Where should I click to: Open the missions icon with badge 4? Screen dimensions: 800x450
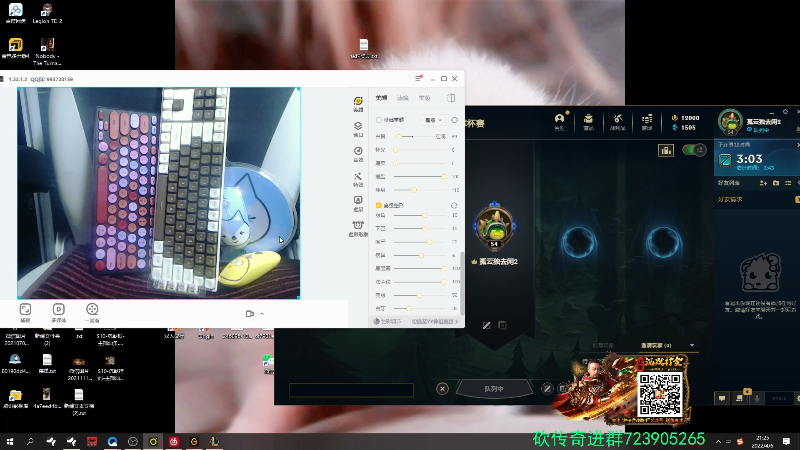[x=740, y=397]
